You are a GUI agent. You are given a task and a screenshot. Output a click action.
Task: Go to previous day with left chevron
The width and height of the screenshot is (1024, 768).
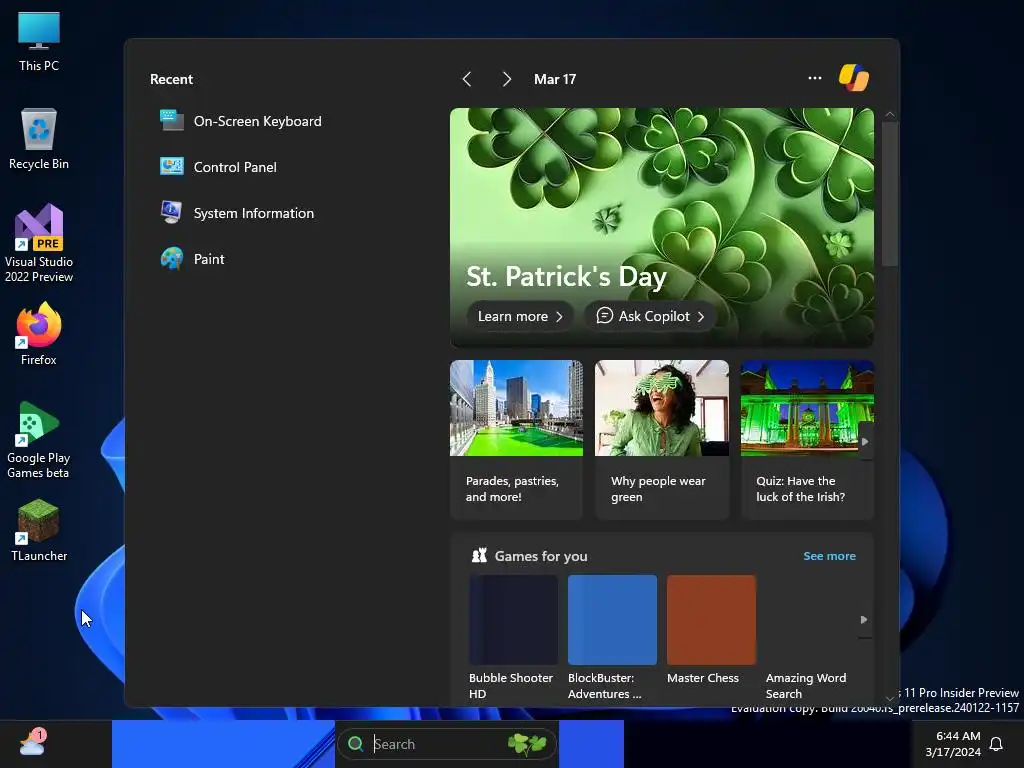(466, 79)
